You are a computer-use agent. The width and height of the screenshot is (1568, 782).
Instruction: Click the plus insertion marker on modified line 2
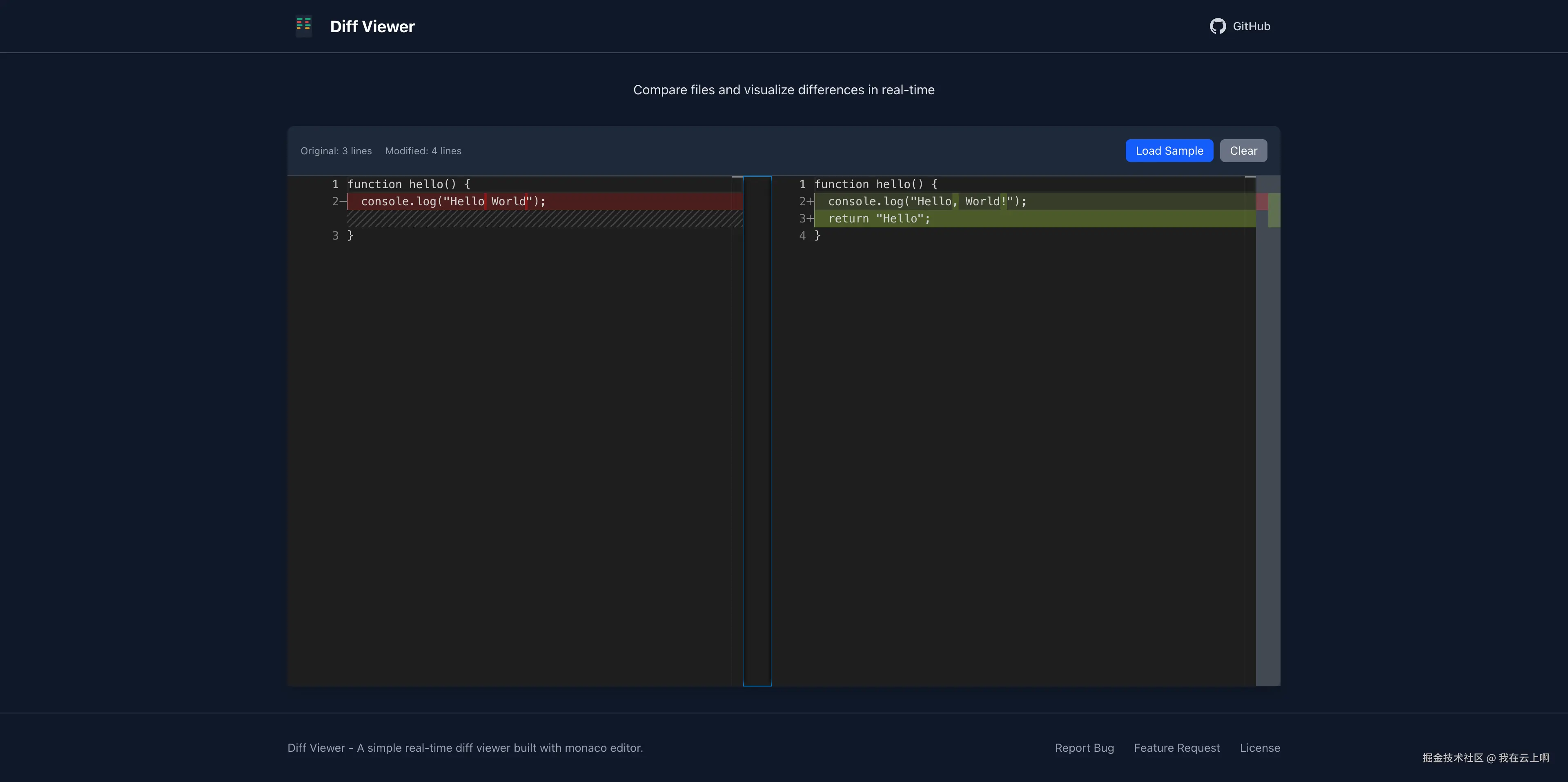click(810, 202)
